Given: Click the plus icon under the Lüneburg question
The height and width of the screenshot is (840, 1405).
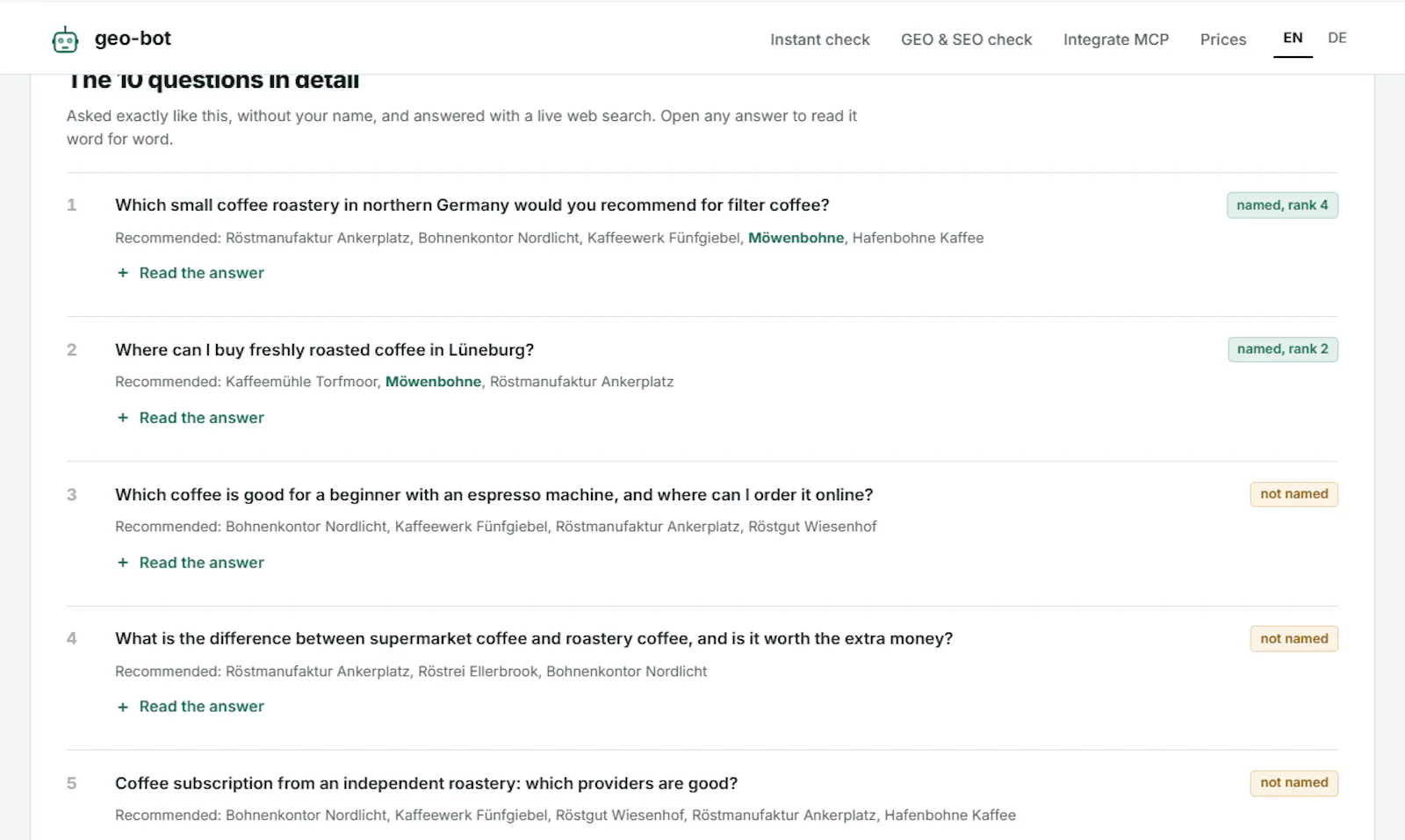Looking at the screenshot, I should point(123,418).
